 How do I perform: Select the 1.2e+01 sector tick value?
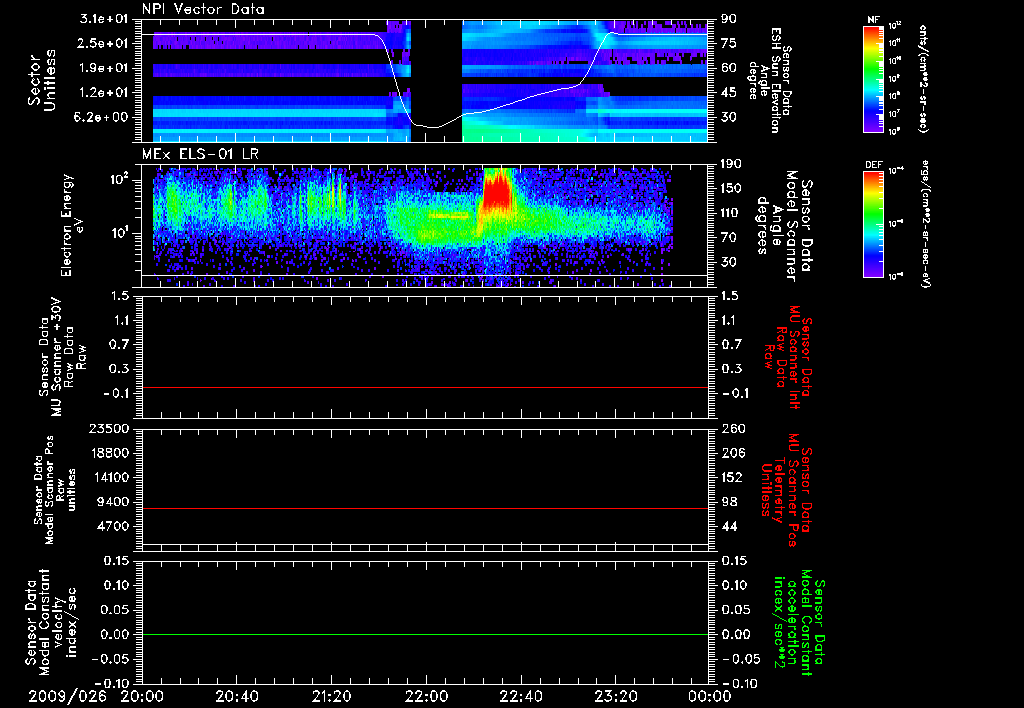pos(104,93)
